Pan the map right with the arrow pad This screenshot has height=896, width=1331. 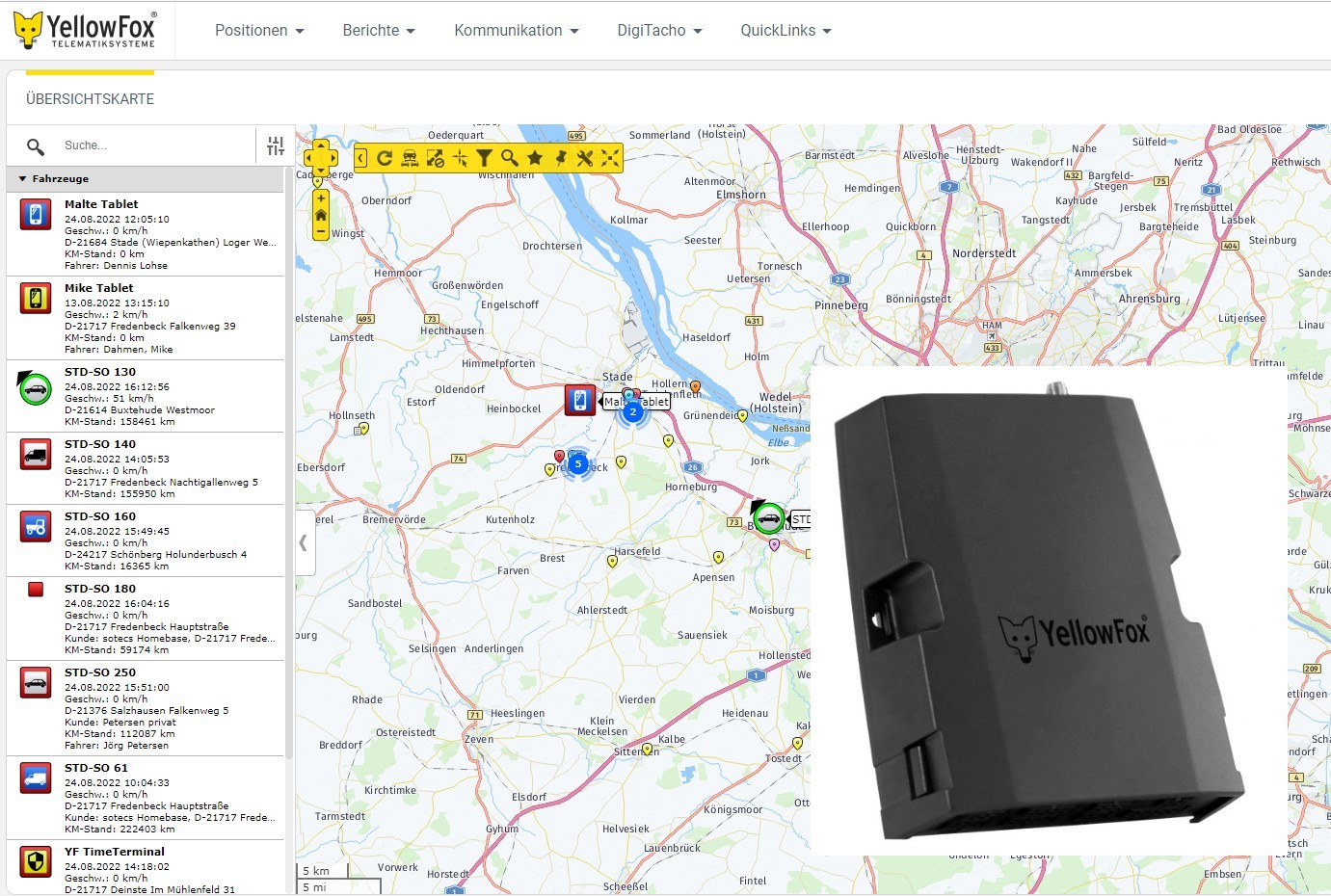pyautogui.click(x=333, y=158)
